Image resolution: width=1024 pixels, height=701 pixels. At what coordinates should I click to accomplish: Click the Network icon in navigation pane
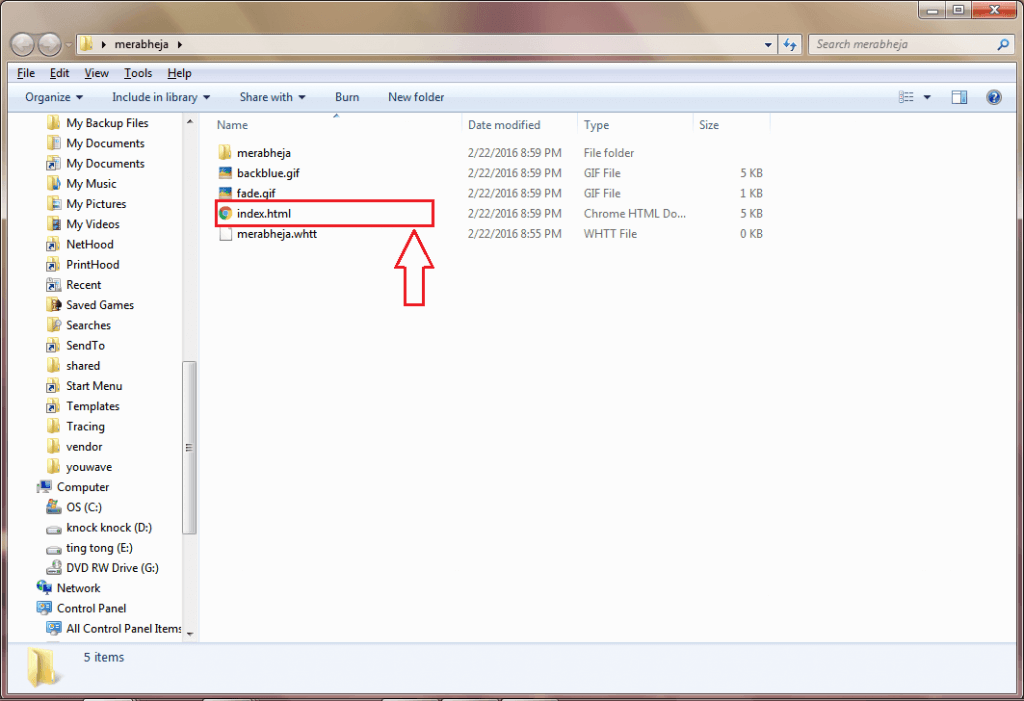[44, 588]
